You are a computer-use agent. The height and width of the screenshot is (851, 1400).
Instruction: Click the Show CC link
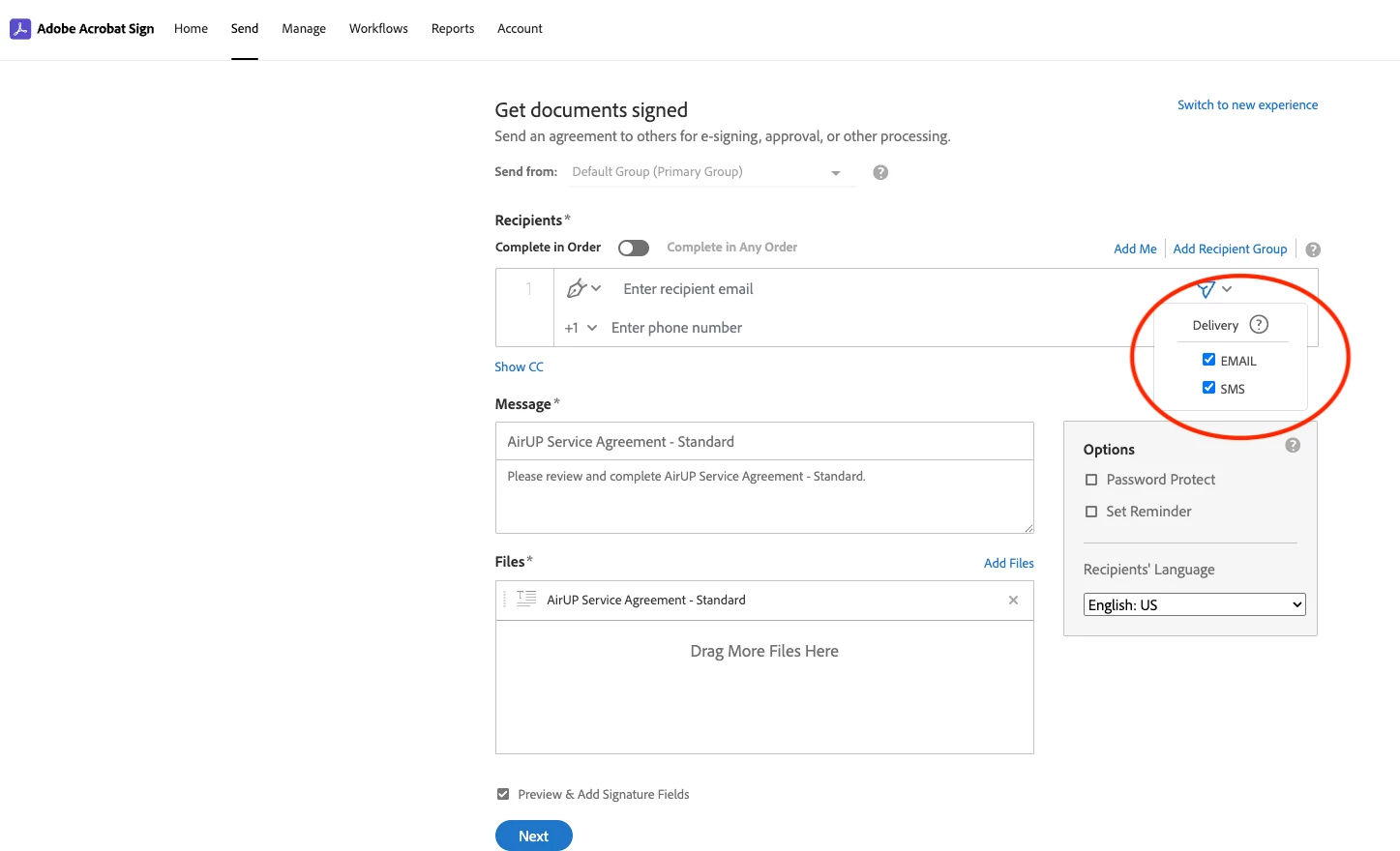(519, 367)
